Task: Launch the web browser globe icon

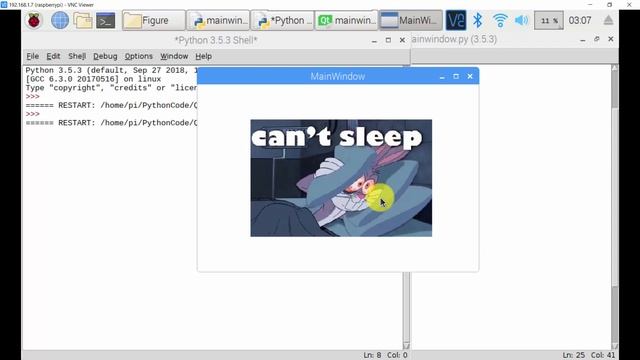Action: pos(60,20)
